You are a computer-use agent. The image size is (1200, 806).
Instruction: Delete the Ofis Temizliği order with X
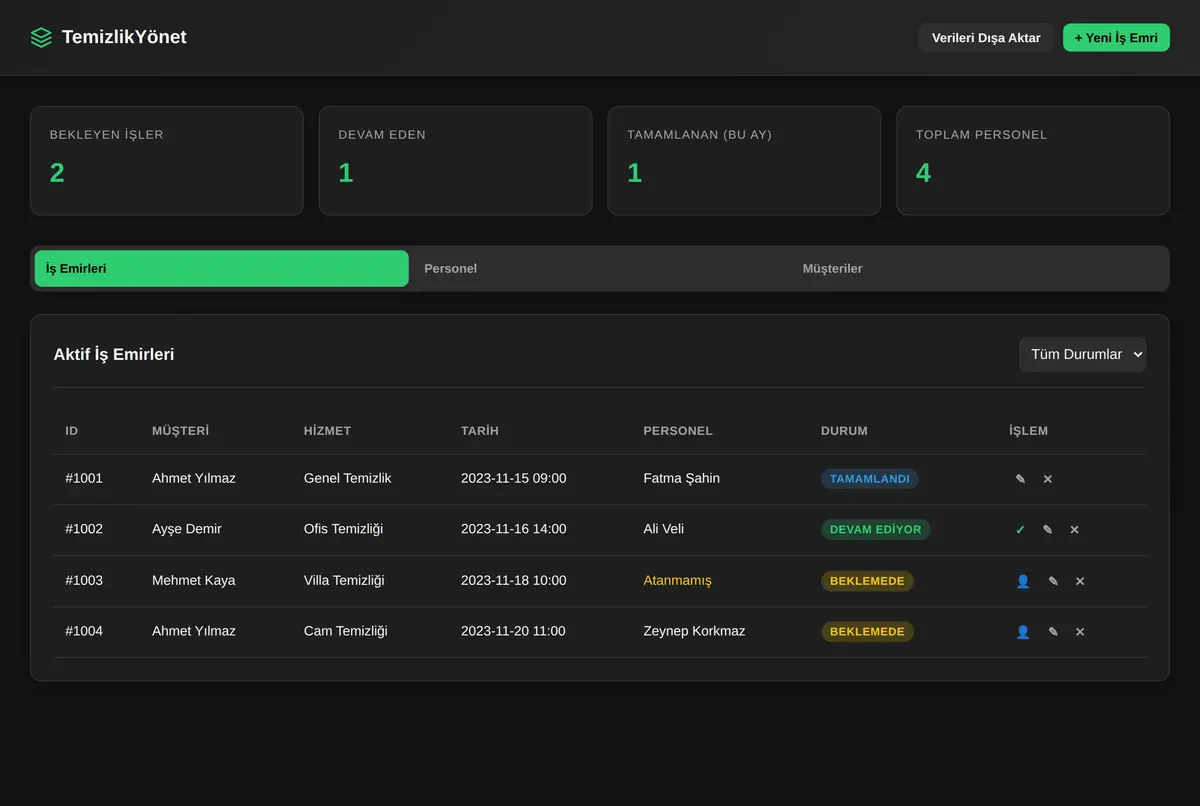pyautogui.click(x=1074, y=530)
